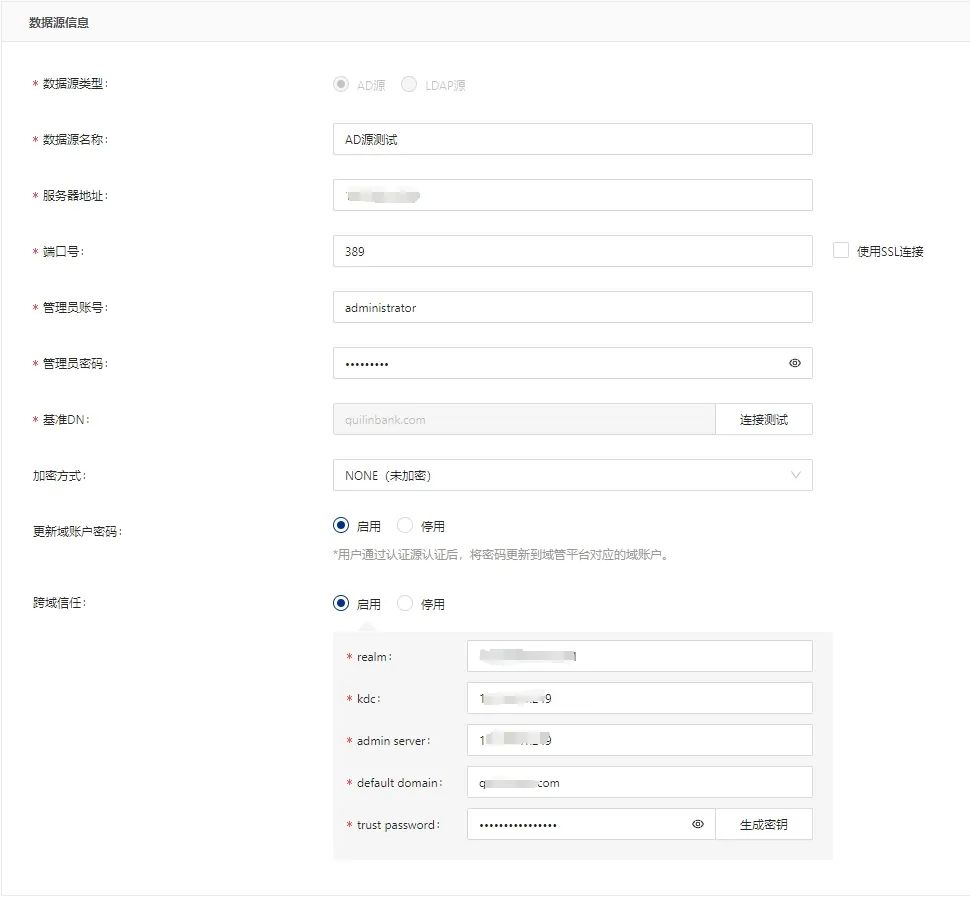
Task: Open the 加密方式 dropdown
Action: coord(573,475)
